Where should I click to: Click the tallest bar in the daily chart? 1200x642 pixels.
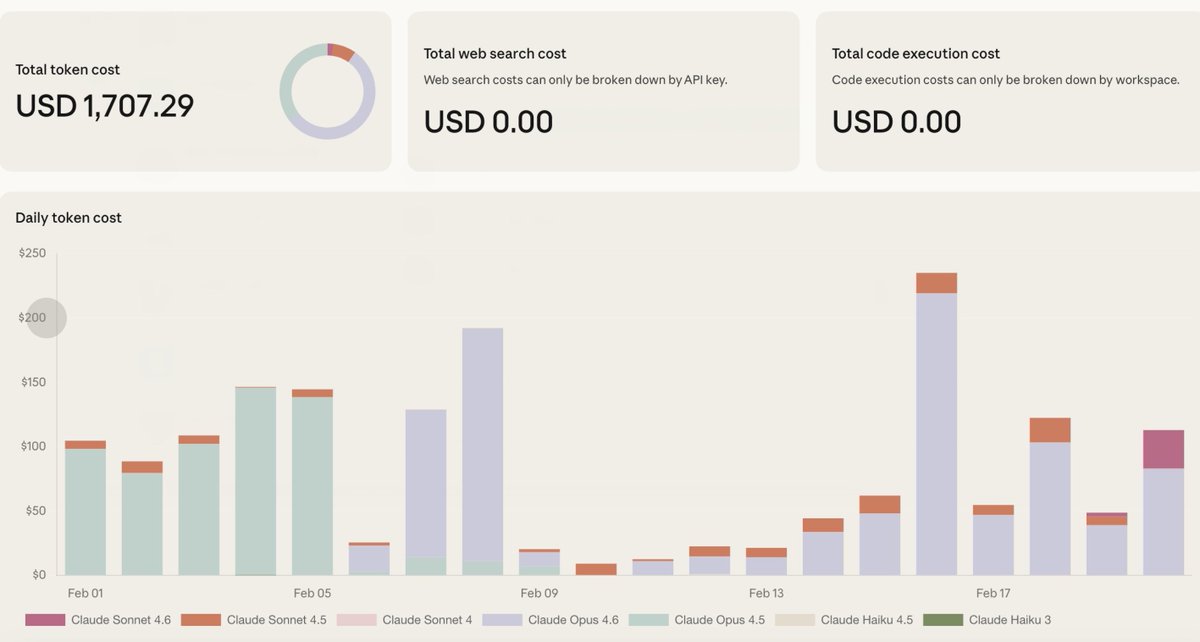[x=937, y=420]
